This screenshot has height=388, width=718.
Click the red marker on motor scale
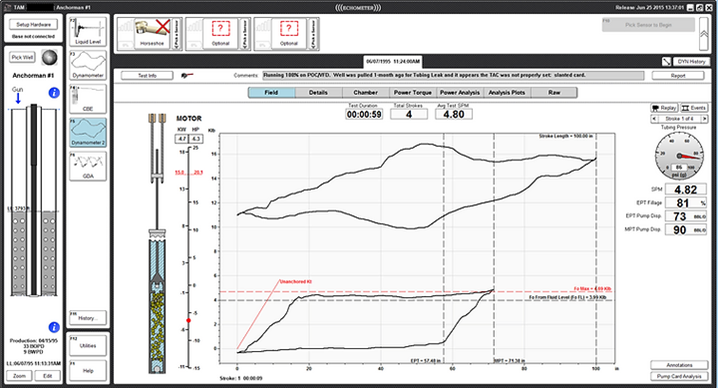[x=188, y=320]
